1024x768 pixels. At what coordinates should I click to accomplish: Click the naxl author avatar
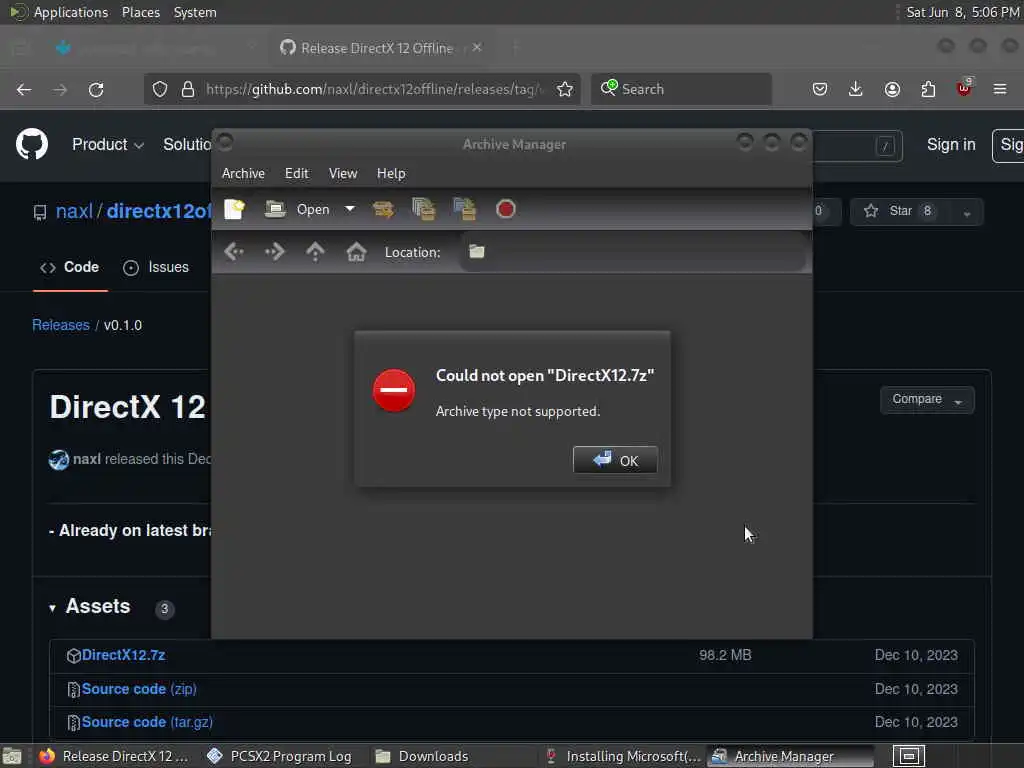pyautogui.click(x=59, y=460)
